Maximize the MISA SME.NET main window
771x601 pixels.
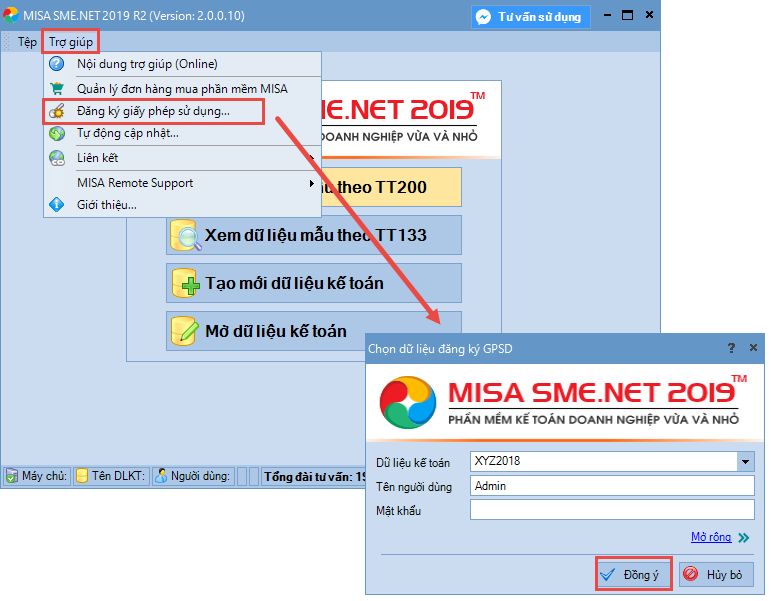tap(627, 15)
